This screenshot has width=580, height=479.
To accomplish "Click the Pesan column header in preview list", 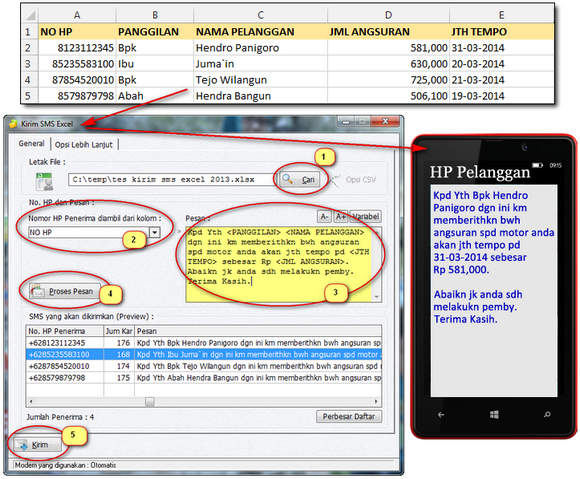I will pyautogui.click(x=258, y=331).
